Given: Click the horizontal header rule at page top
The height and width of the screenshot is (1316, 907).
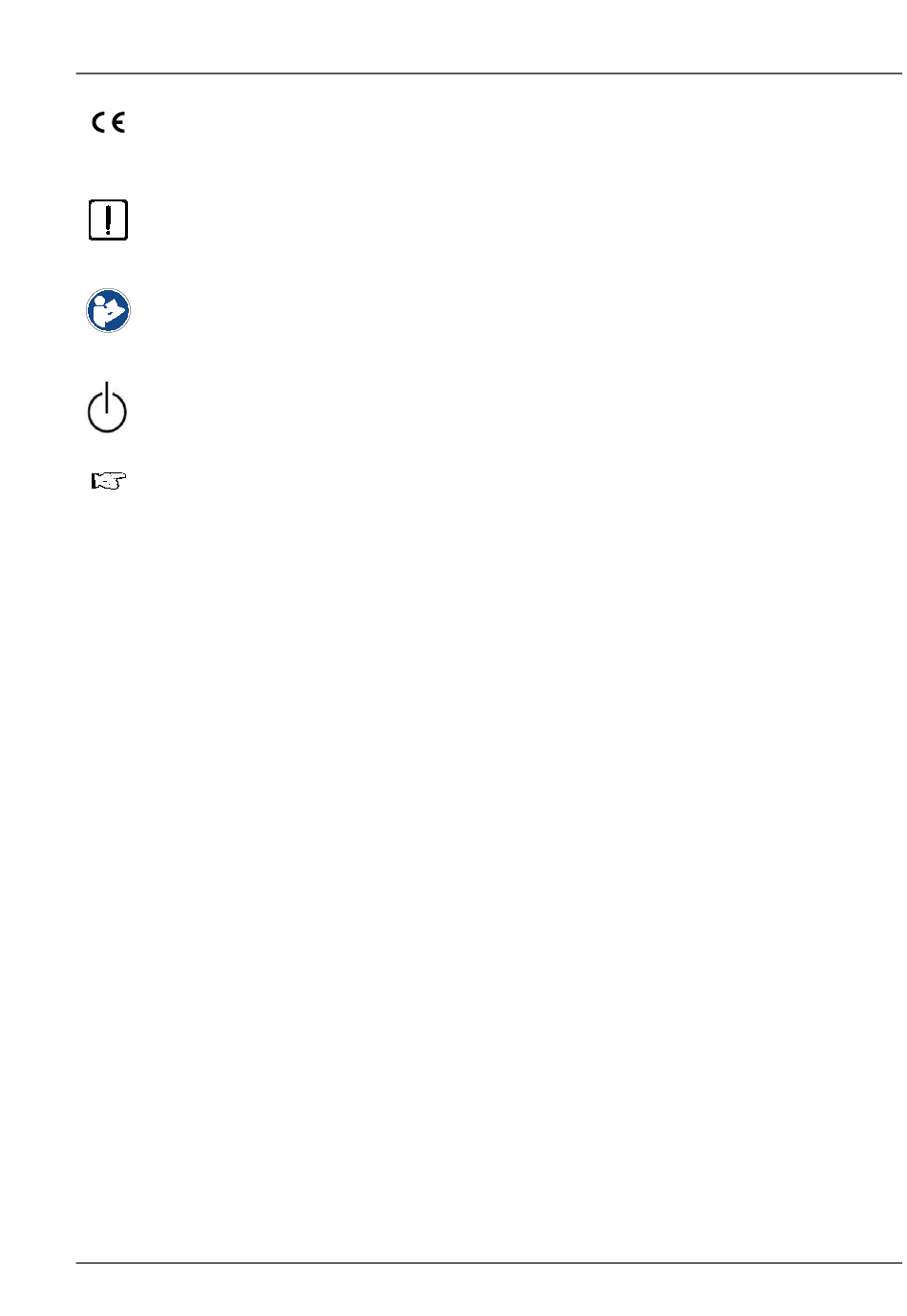Looking at the screenshot, I should click(489, 73).
